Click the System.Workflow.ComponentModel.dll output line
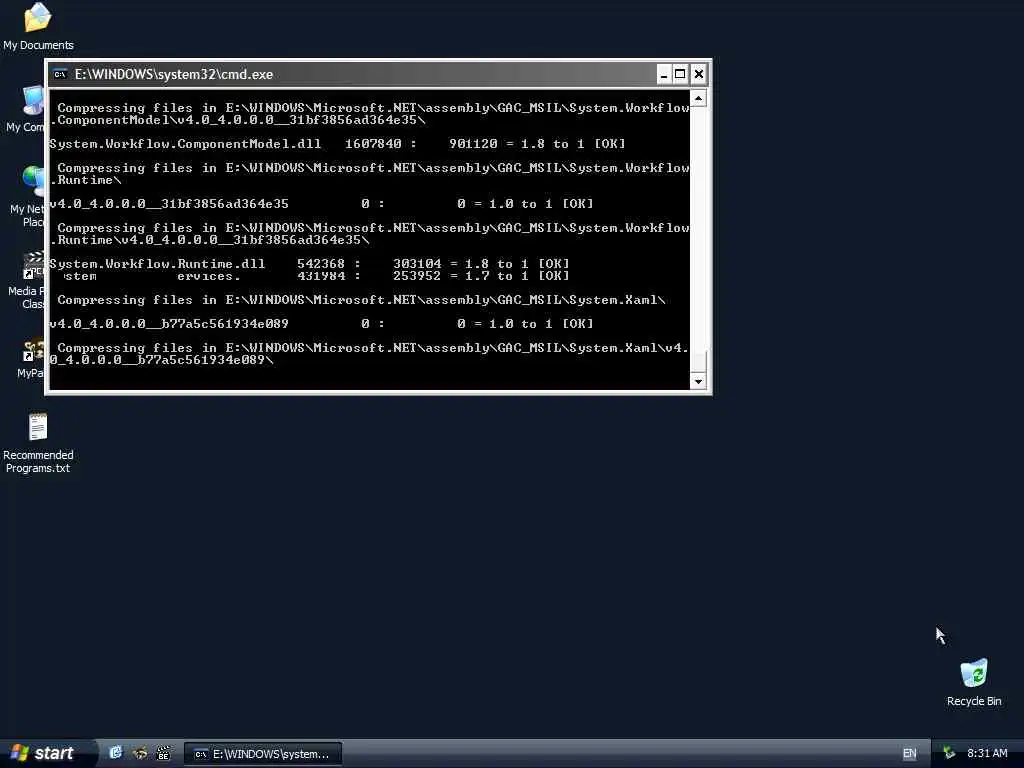This screenshot has height=768, width=1024. tap(337, 144)
